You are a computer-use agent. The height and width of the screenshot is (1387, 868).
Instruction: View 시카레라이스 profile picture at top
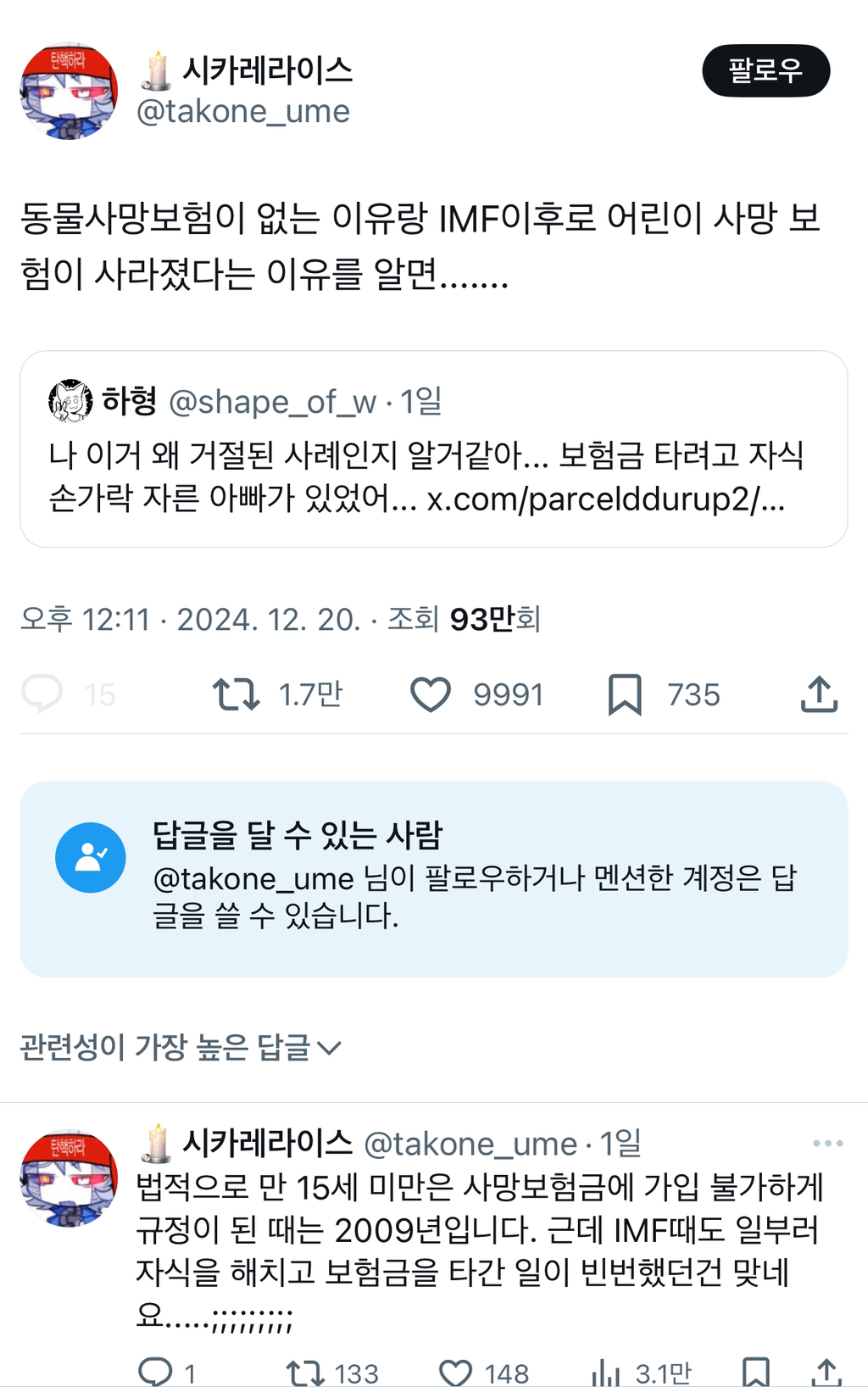[x=69, y=92]
